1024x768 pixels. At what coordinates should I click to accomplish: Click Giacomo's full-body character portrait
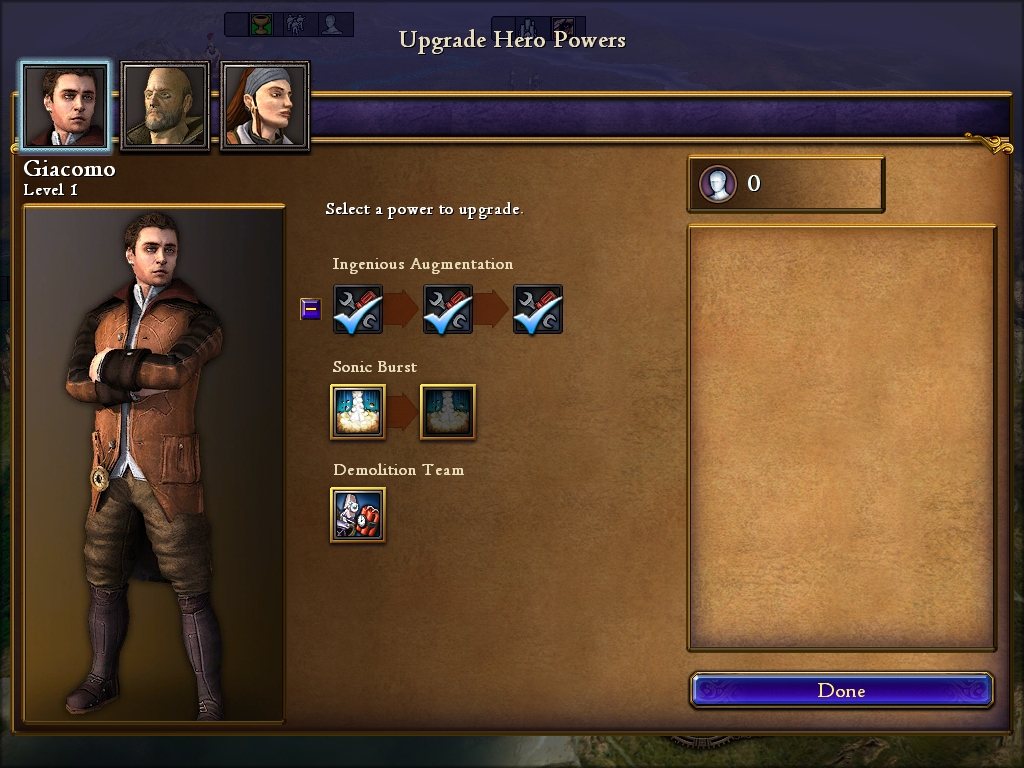154,465
